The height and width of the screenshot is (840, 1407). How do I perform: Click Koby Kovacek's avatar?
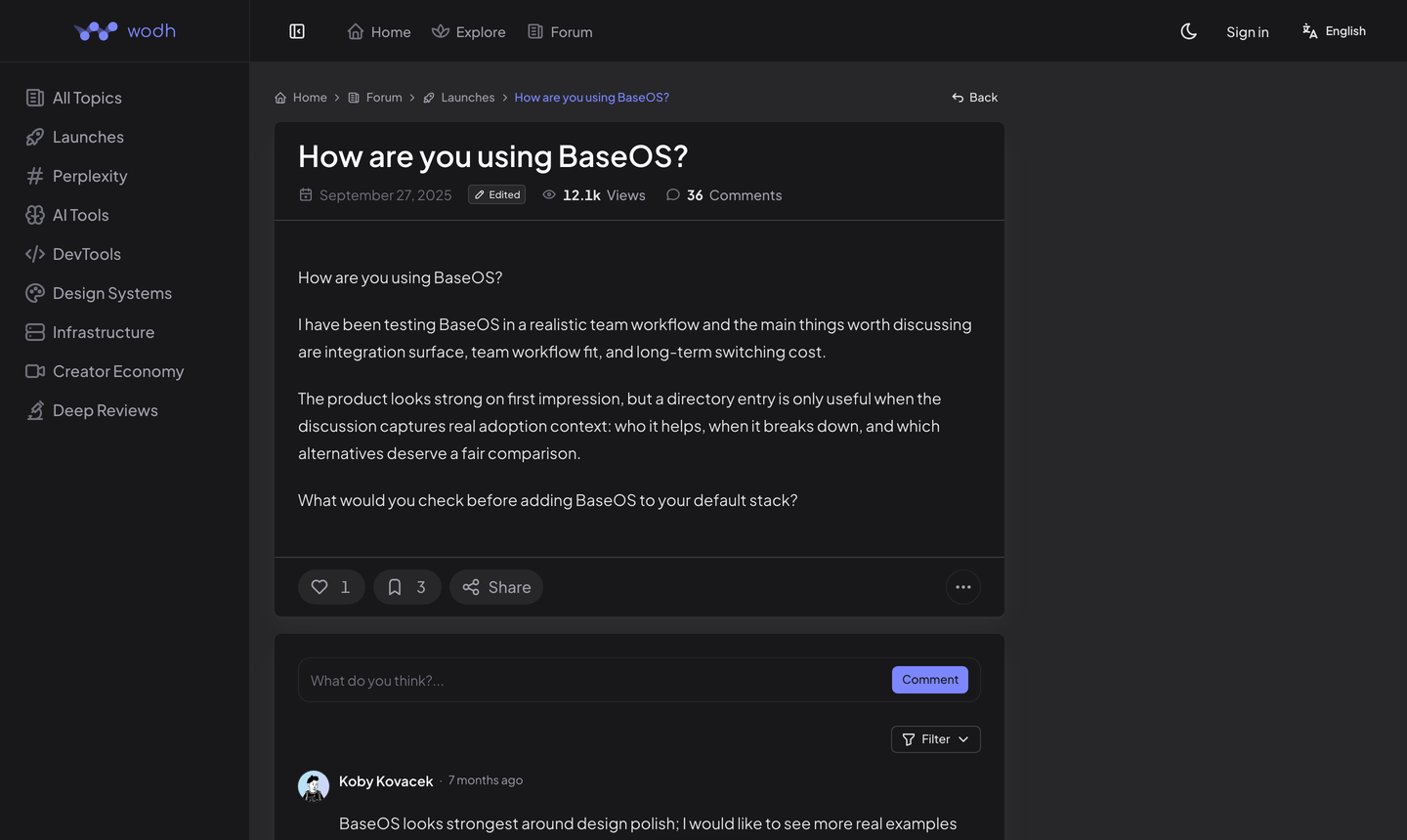(x=314, y=786)
